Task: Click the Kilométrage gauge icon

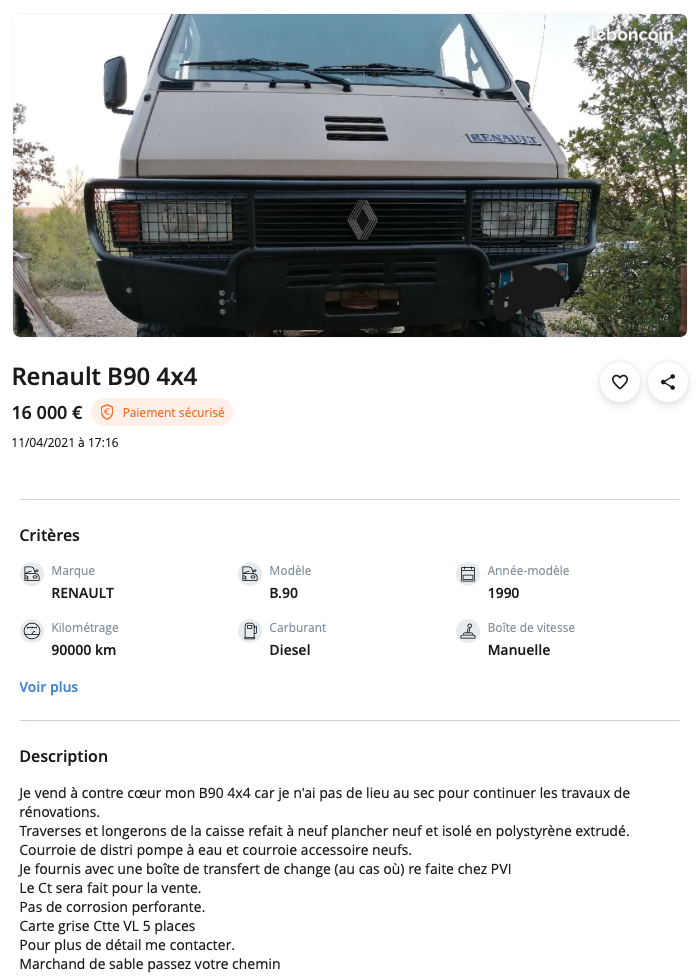Action: coord(32,631)
